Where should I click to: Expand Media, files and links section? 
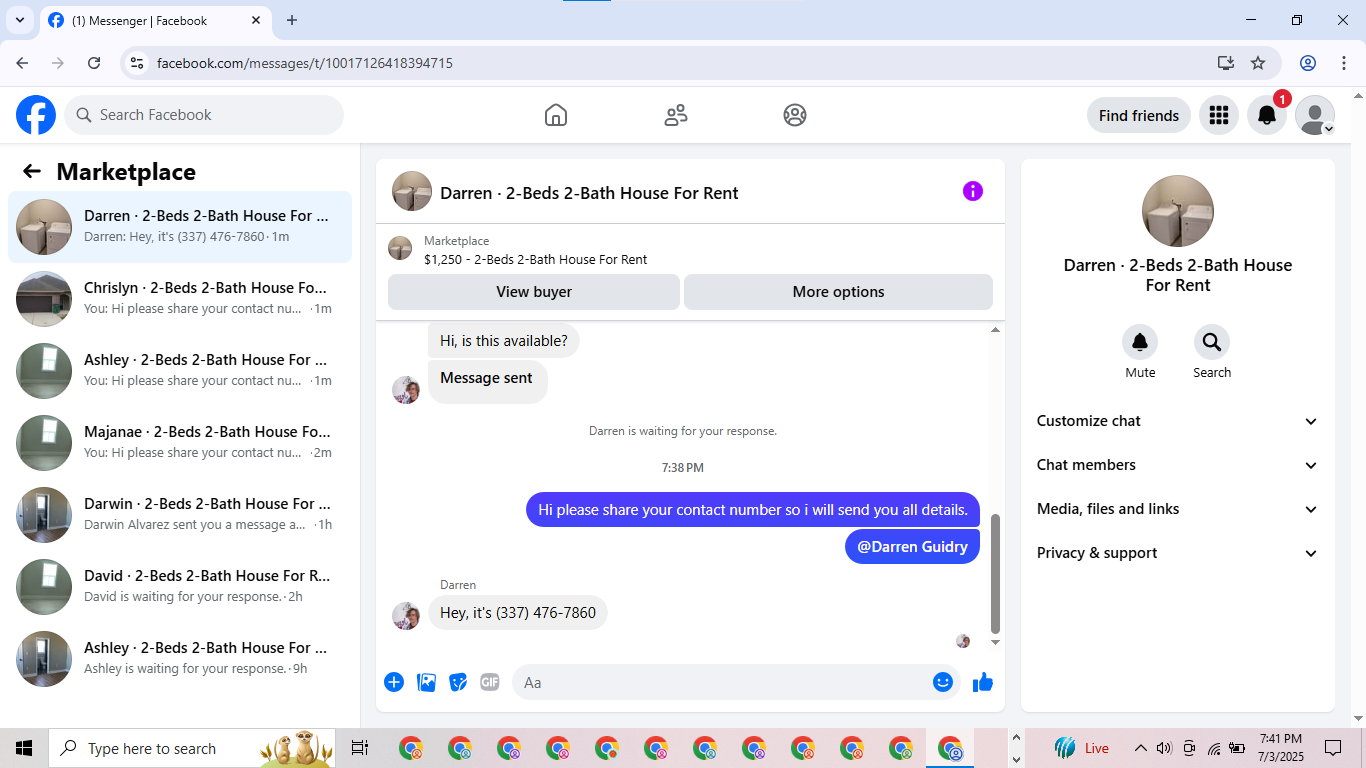[x=1178, y=509]
